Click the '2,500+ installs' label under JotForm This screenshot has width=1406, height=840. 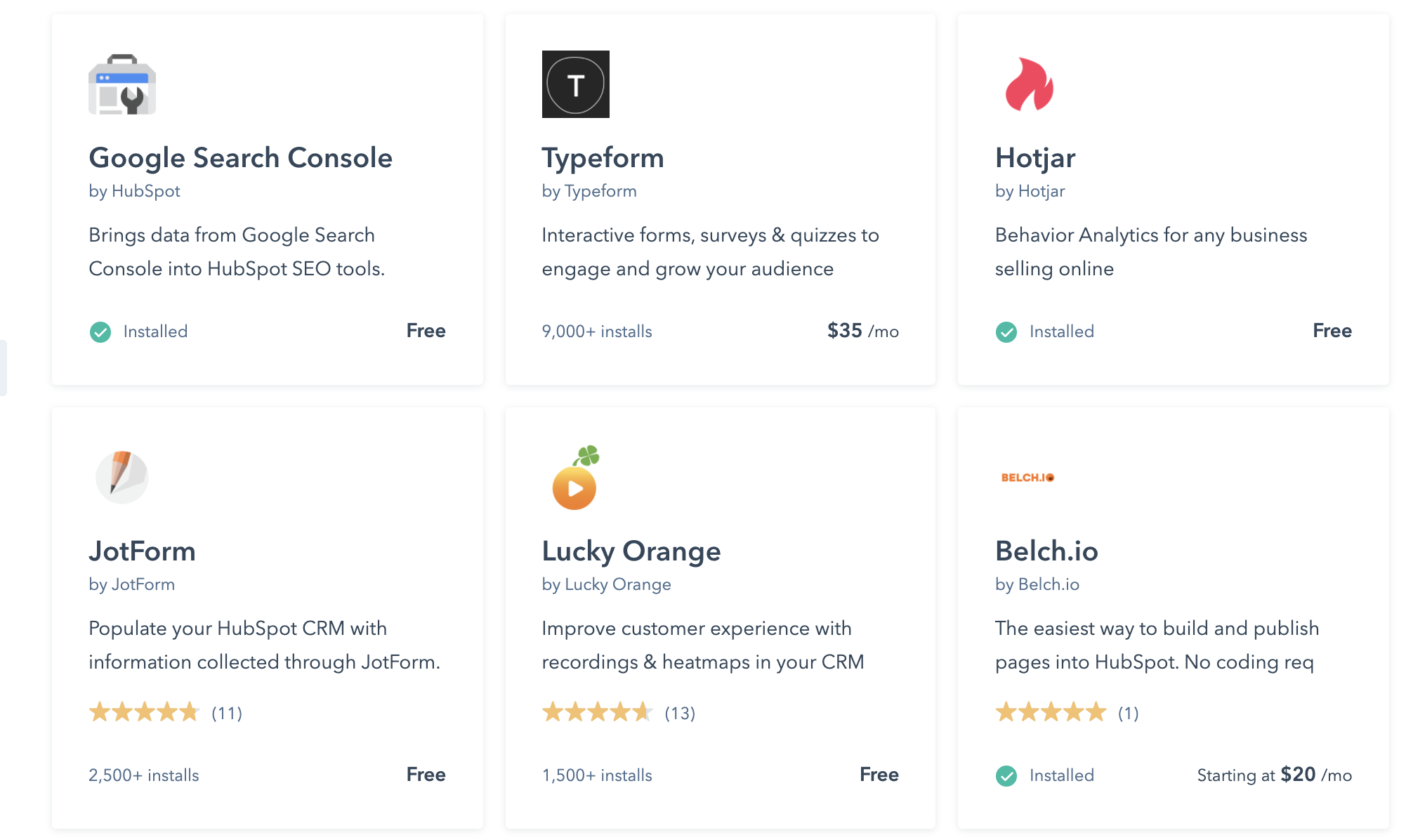point(143,775)
